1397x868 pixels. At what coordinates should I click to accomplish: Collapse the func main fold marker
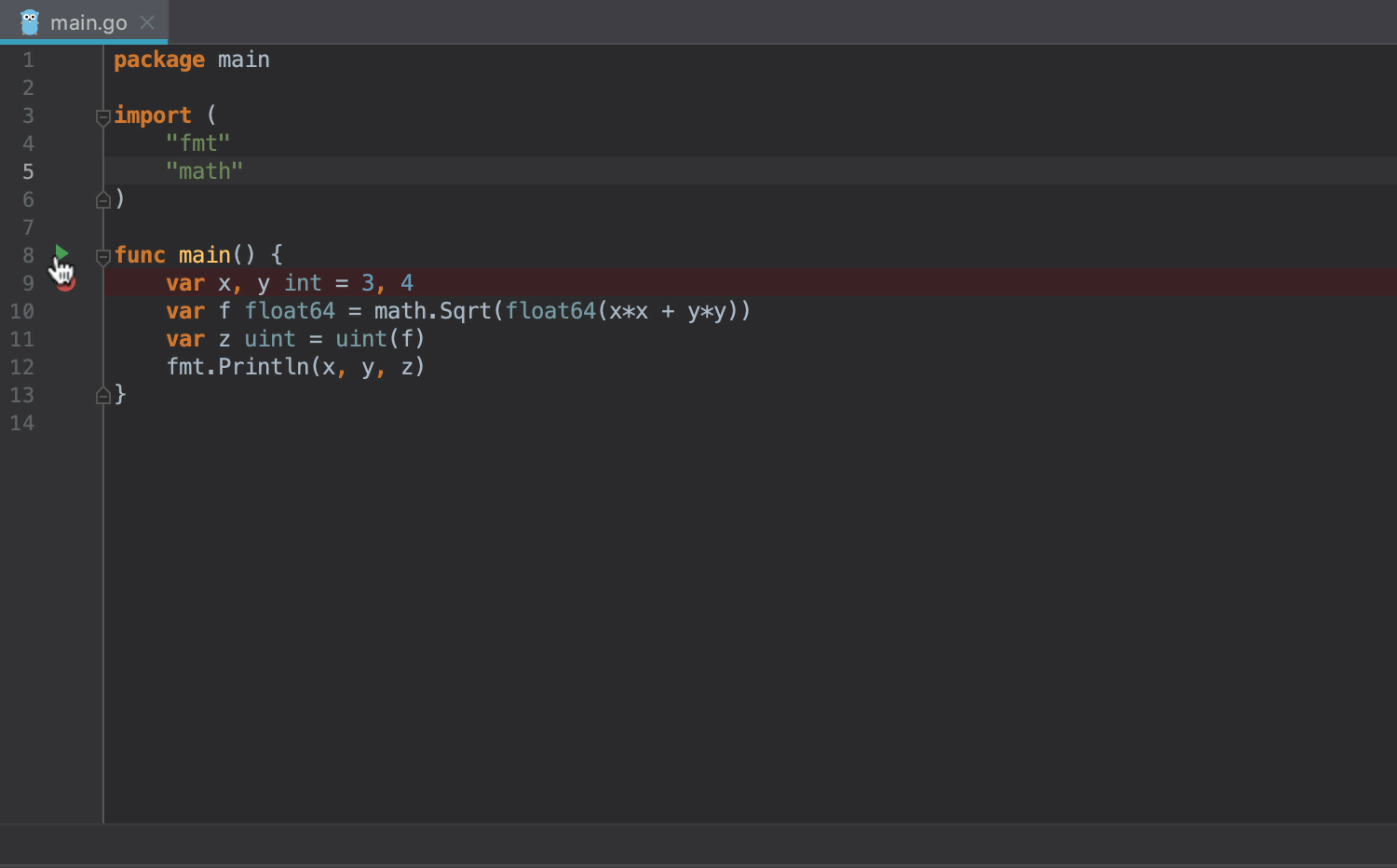(x=103, y=257)
